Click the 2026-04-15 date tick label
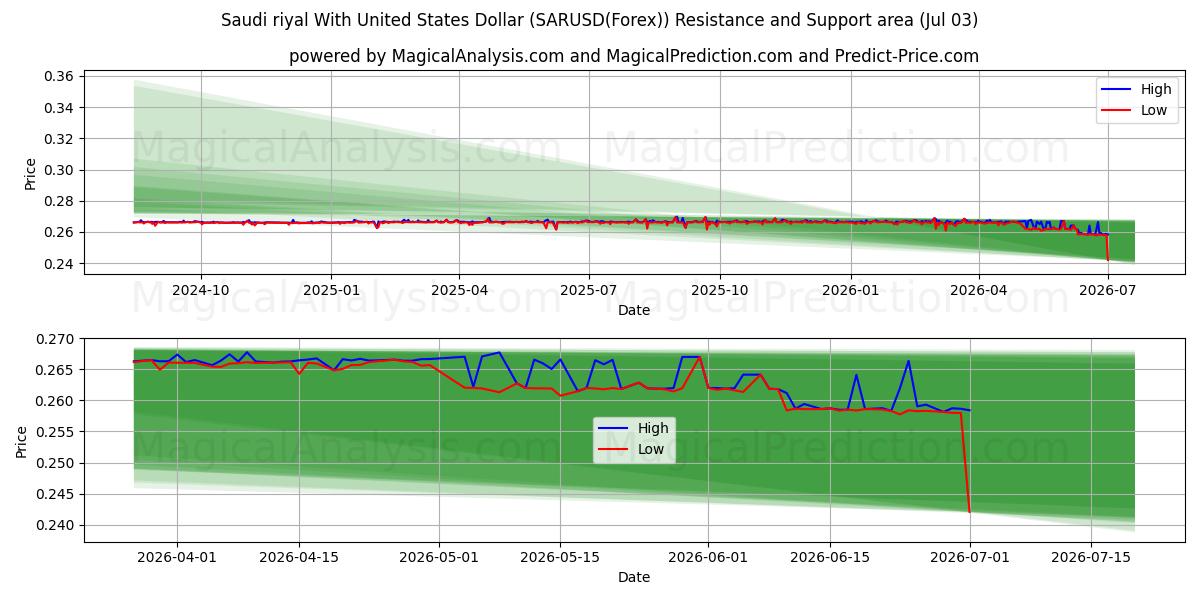1200x600 pixels. tap(299, 558)
